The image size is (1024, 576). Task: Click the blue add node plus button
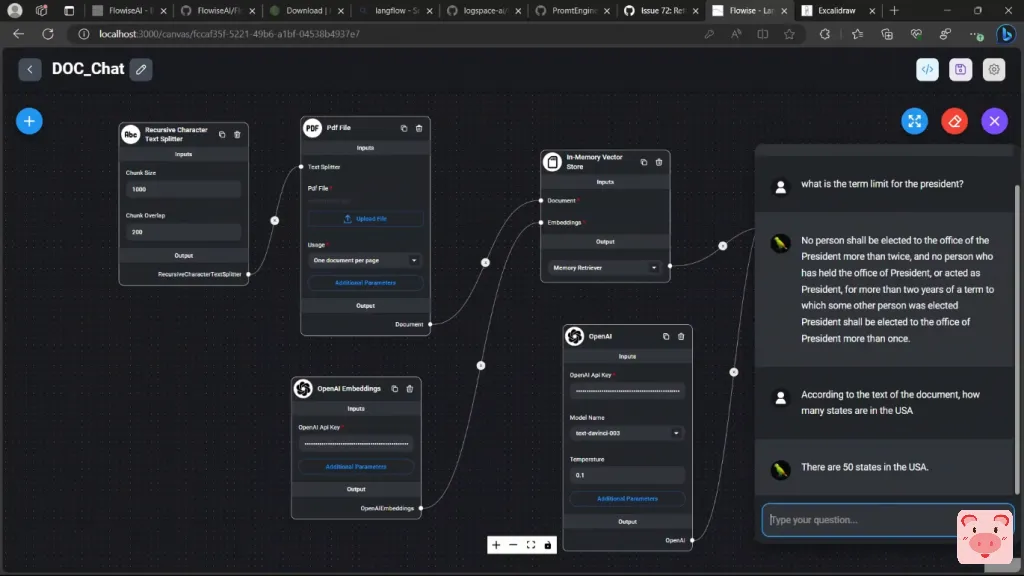(x=29, y=121)
